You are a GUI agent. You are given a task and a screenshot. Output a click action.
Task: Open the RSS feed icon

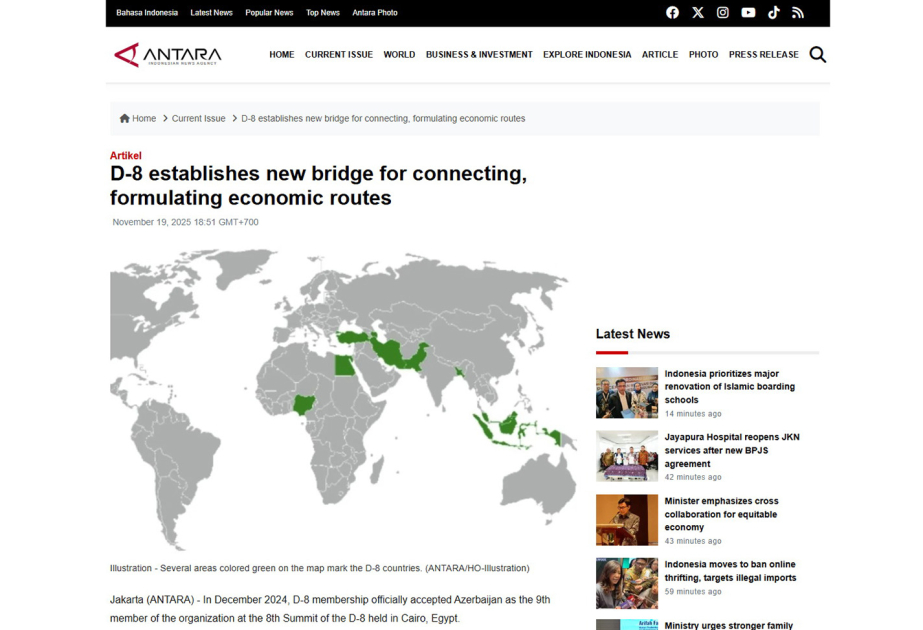798,12
